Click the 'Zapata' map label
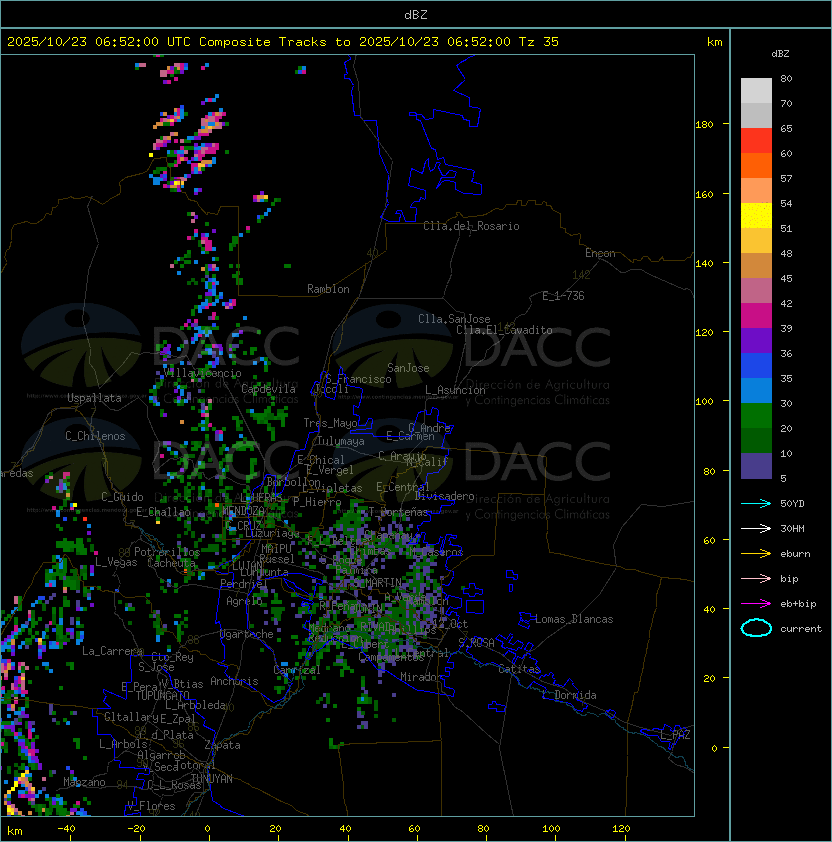 pyautogui.click(x=222, y=745)
